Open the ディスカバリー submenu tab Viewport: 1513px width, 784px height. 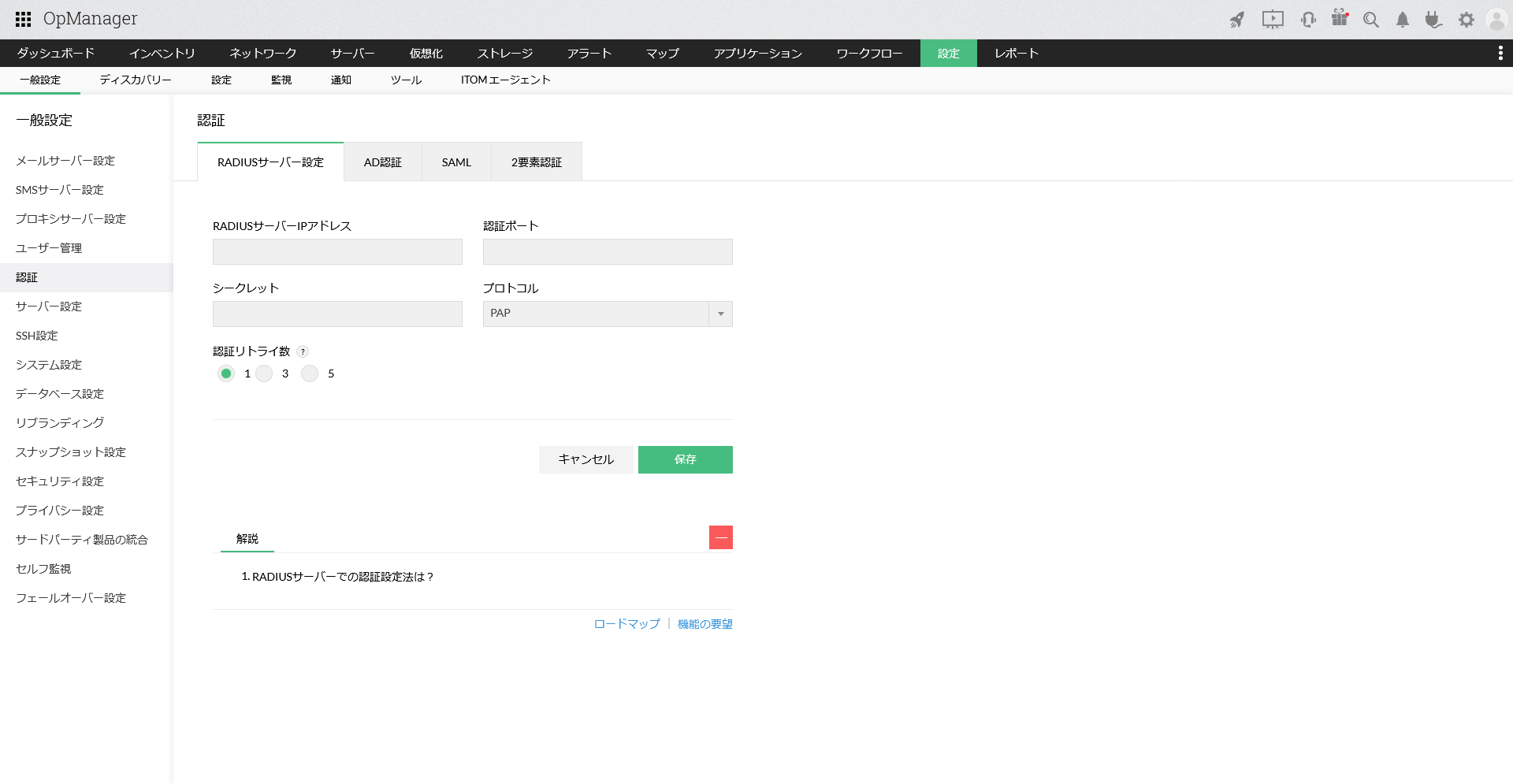[x=136, y=80]
